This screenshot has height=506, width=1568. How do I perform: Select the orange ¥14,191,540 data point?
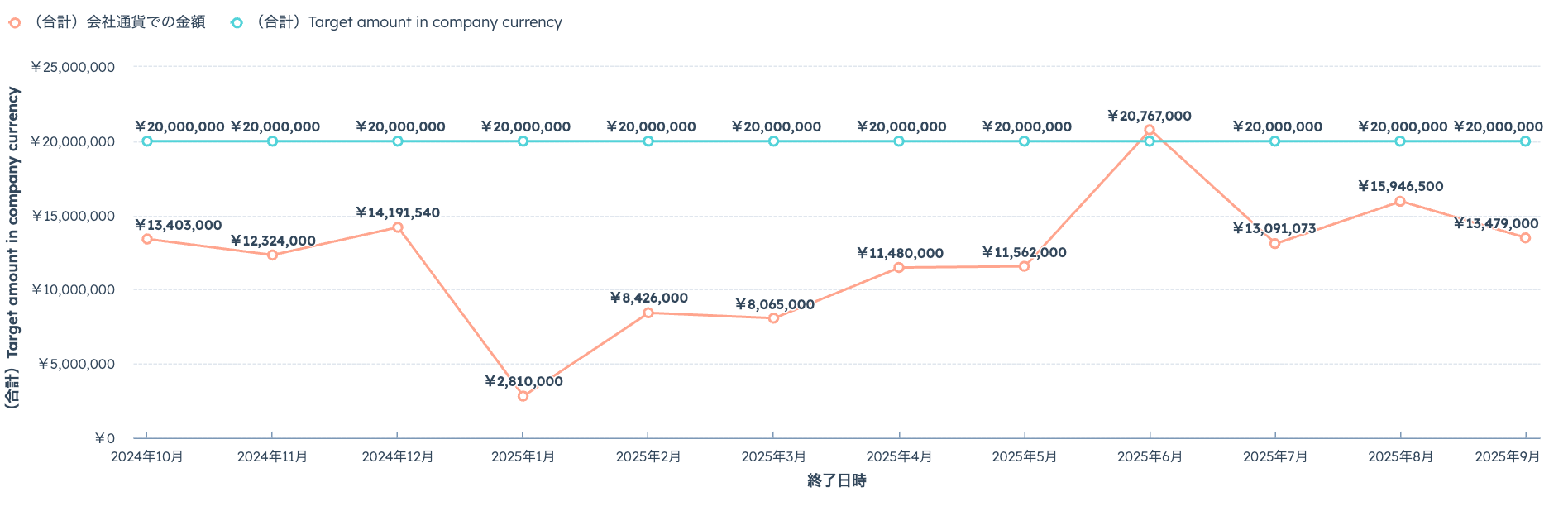click(398, 227)
